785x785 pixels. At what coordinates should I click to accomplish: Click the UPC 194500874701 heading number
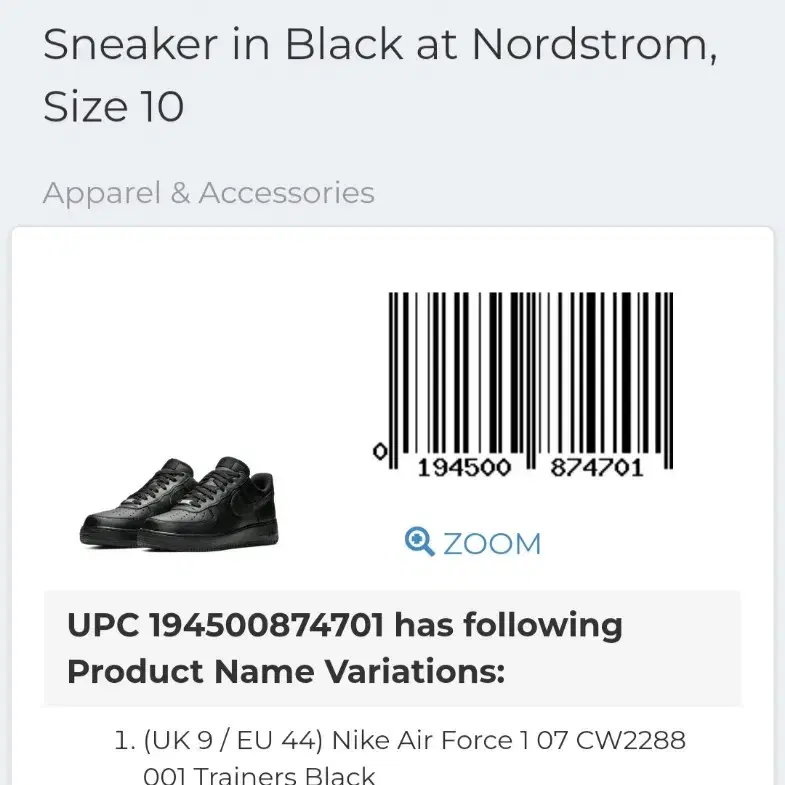[x=267, y=625]
